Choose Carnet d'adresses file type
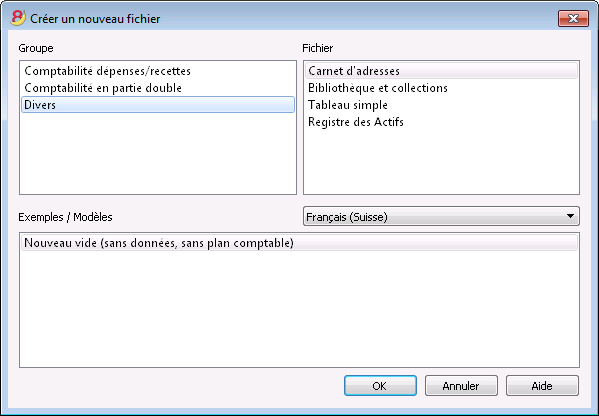Viewport: 599px width, 416px height. tap(441, 71)
